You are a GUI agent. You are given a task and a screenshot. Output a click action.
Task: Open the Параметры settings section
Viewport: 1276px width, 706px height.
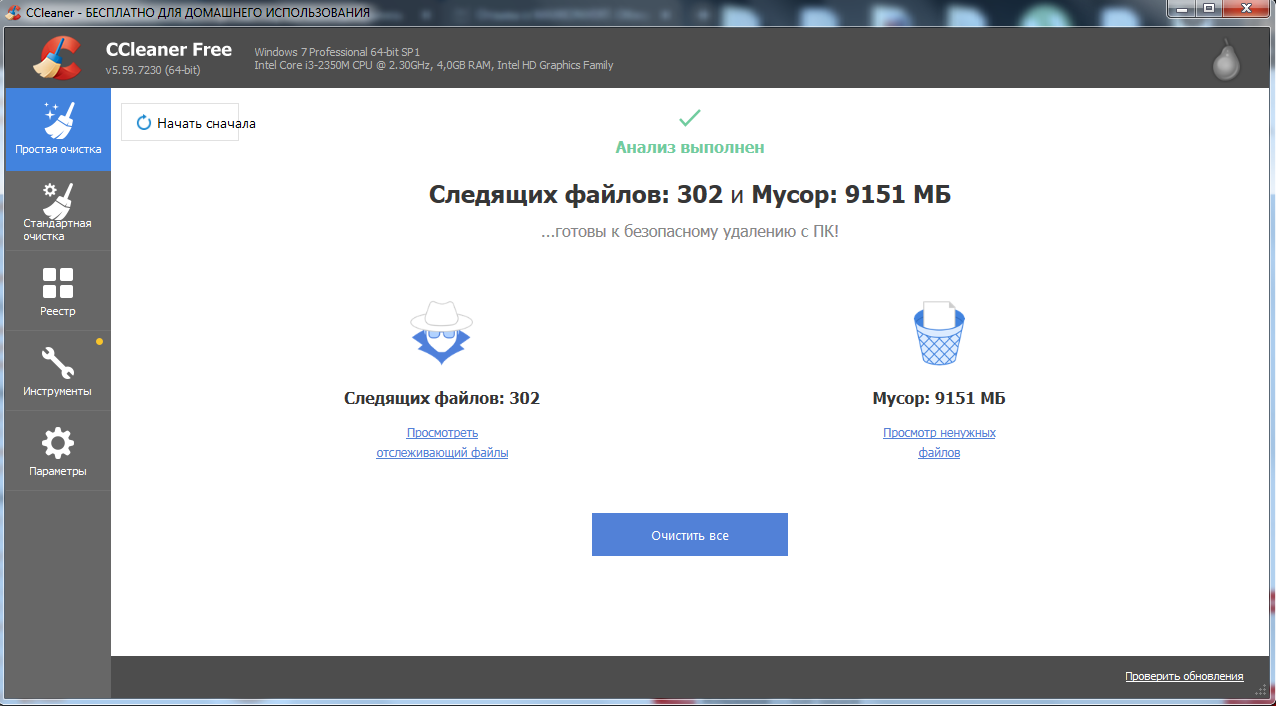pos(58,451)
